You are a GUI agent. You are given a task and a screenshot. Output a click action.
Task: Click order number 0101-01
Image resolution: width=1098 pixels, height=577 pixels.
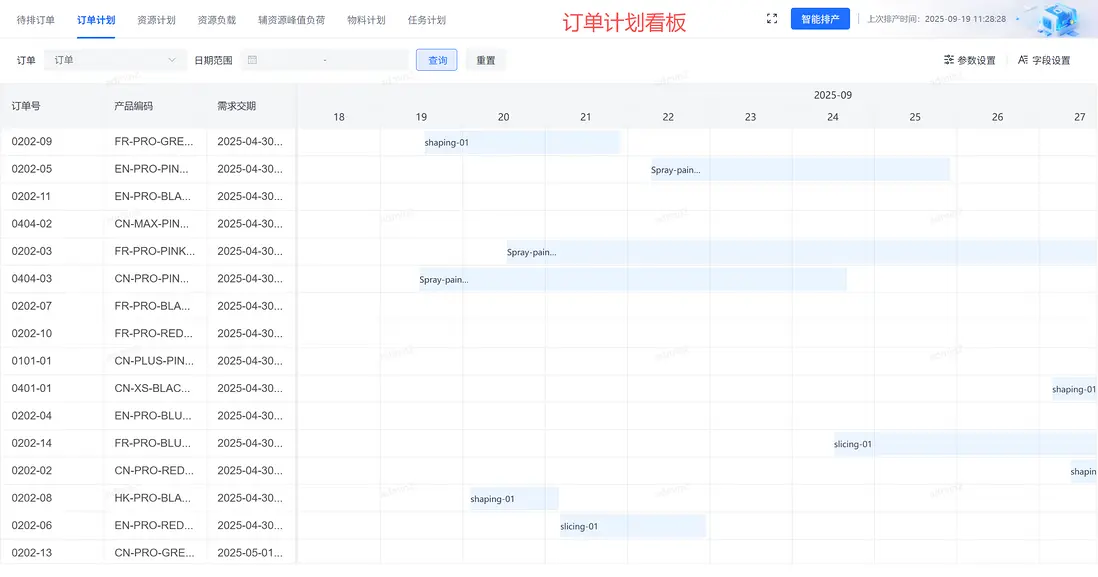(31, 361)
